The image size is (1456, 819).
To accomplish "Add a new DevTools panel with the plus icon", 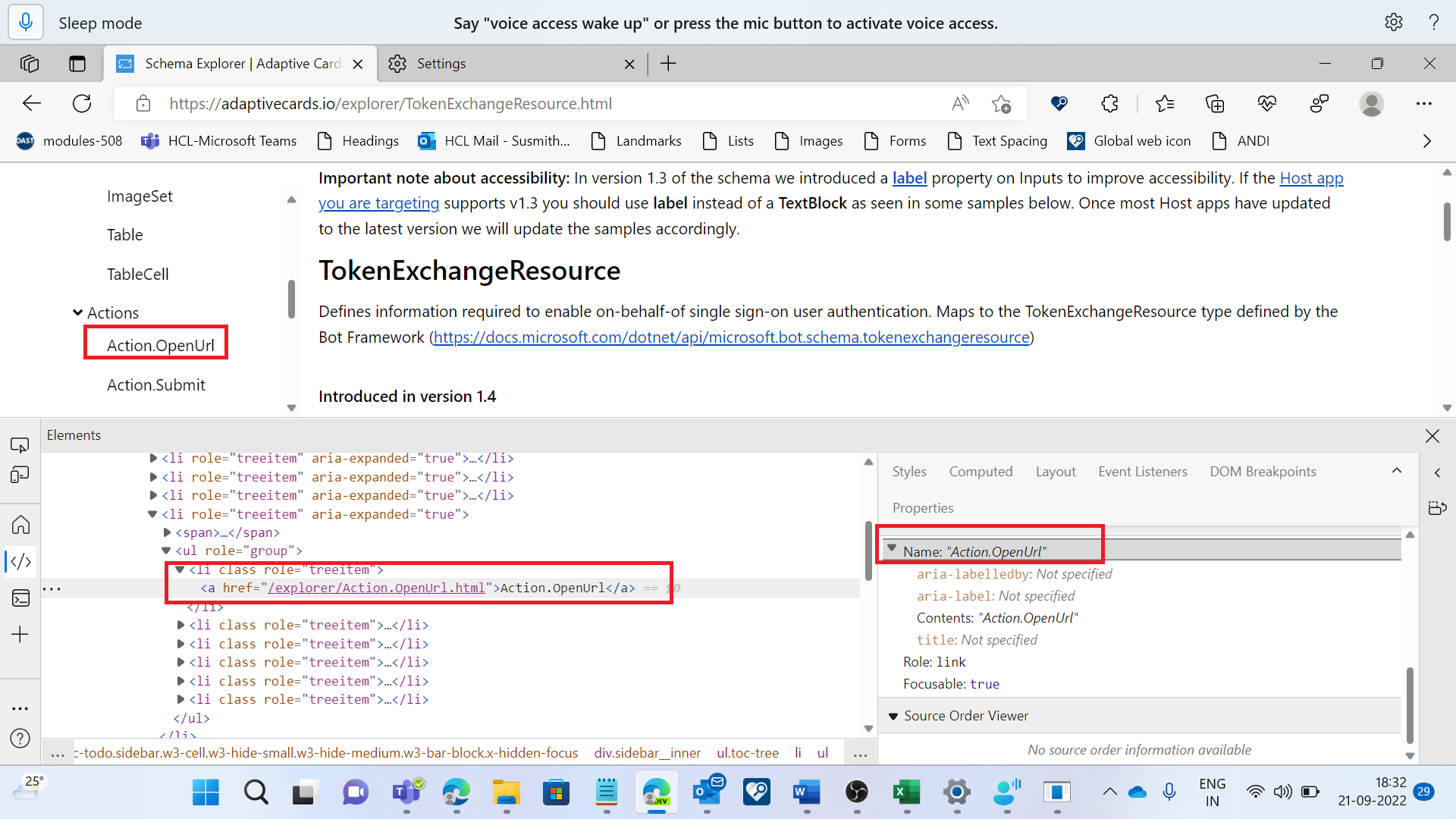I will (x=20, y=635).
